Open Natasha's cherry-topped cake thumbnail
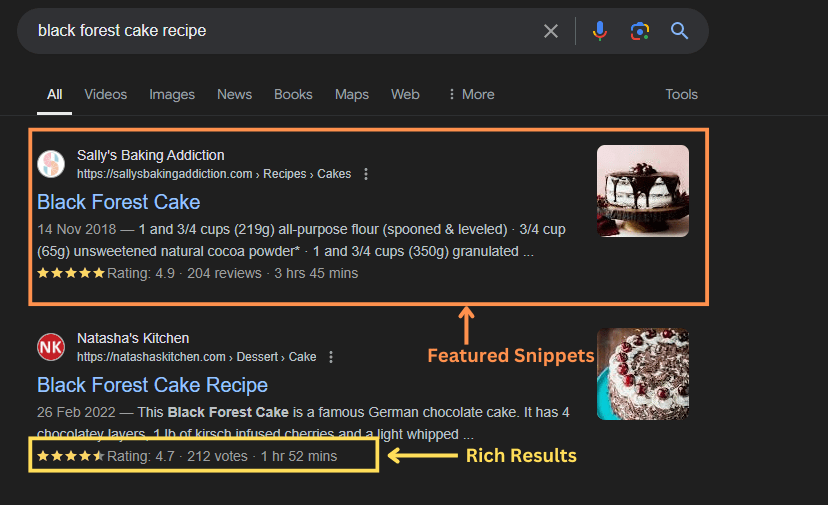 point(643,374)
